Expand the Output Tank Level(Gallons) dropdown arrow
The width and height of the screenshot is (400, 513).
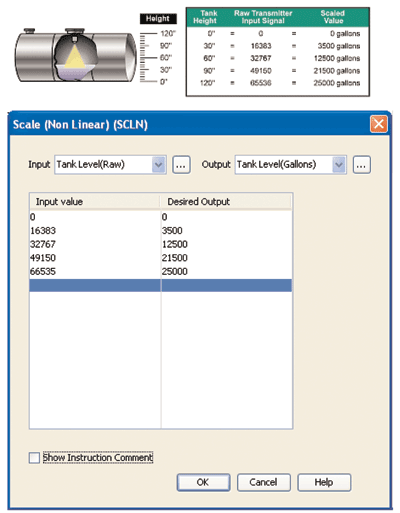pos(339,165)
